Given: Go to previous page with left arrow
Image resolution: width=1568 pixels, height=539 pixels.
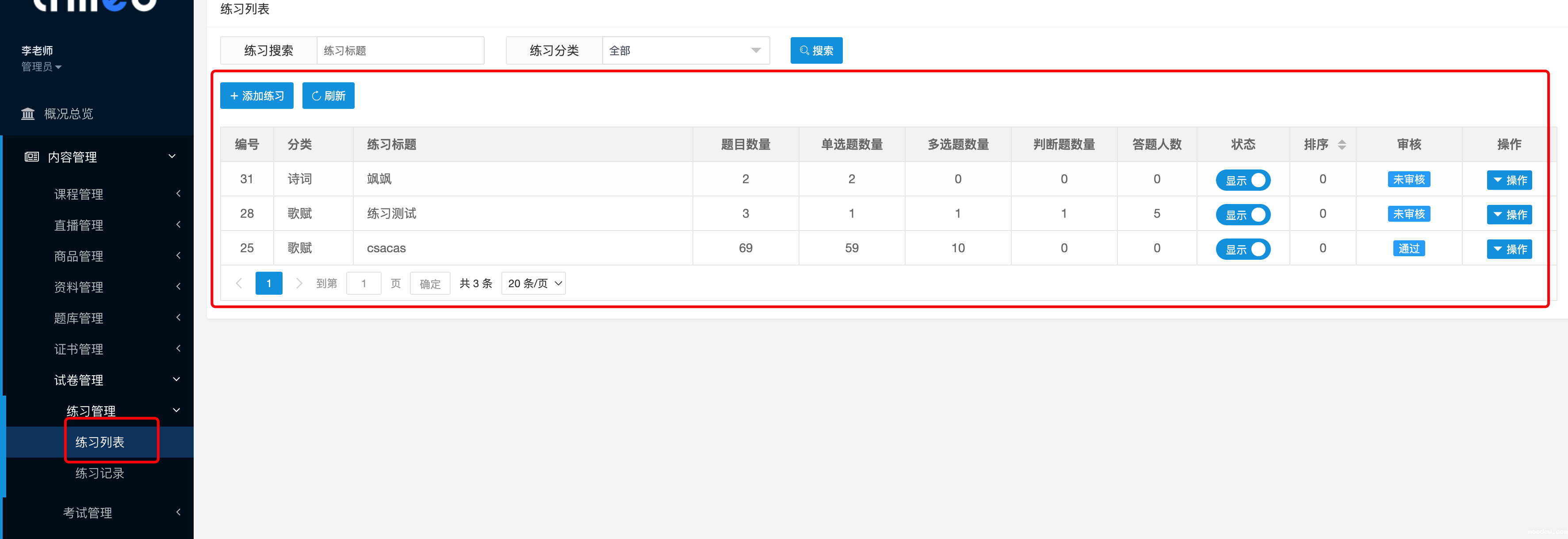Looking at the screenshot, I should [239, 283].
